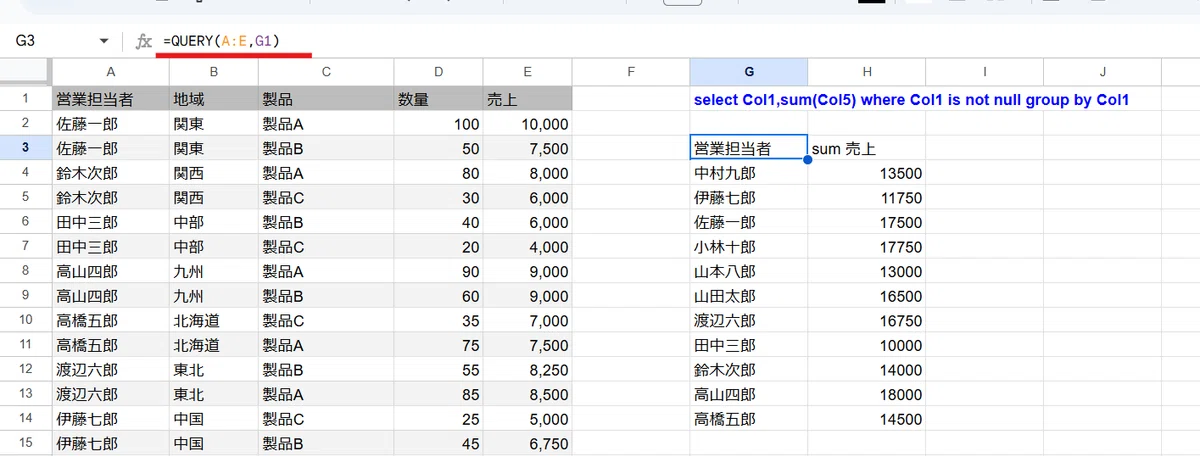Open the Name box dropdown arrow
The height and width of the screenshot is (456, 1200).
coord(104,41)
